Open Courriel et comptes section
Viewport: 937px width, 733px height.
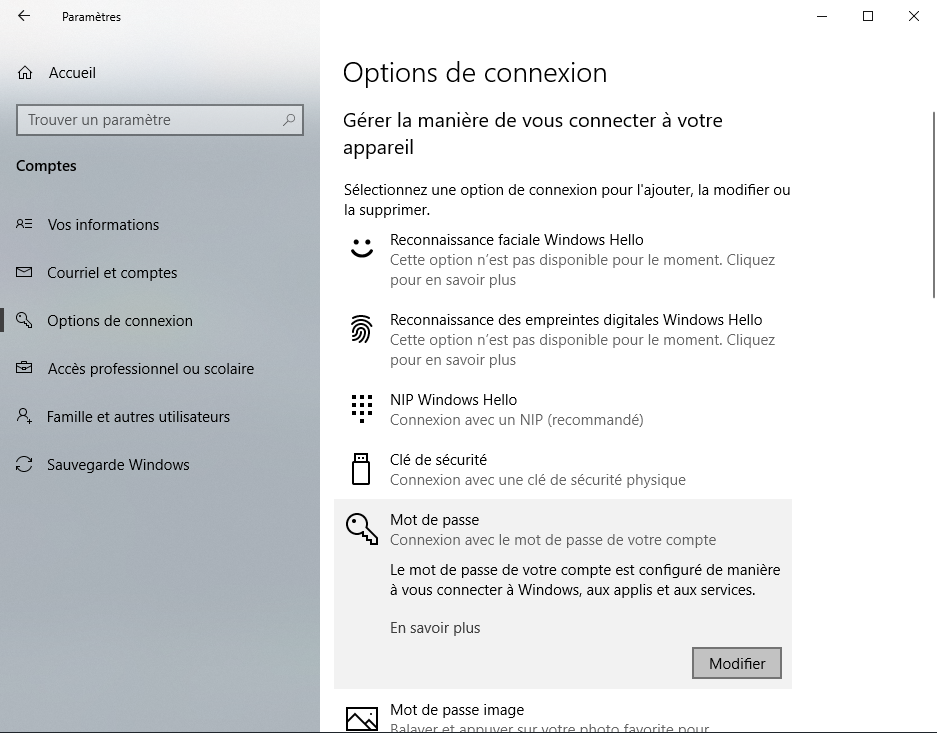pos(112,273)
